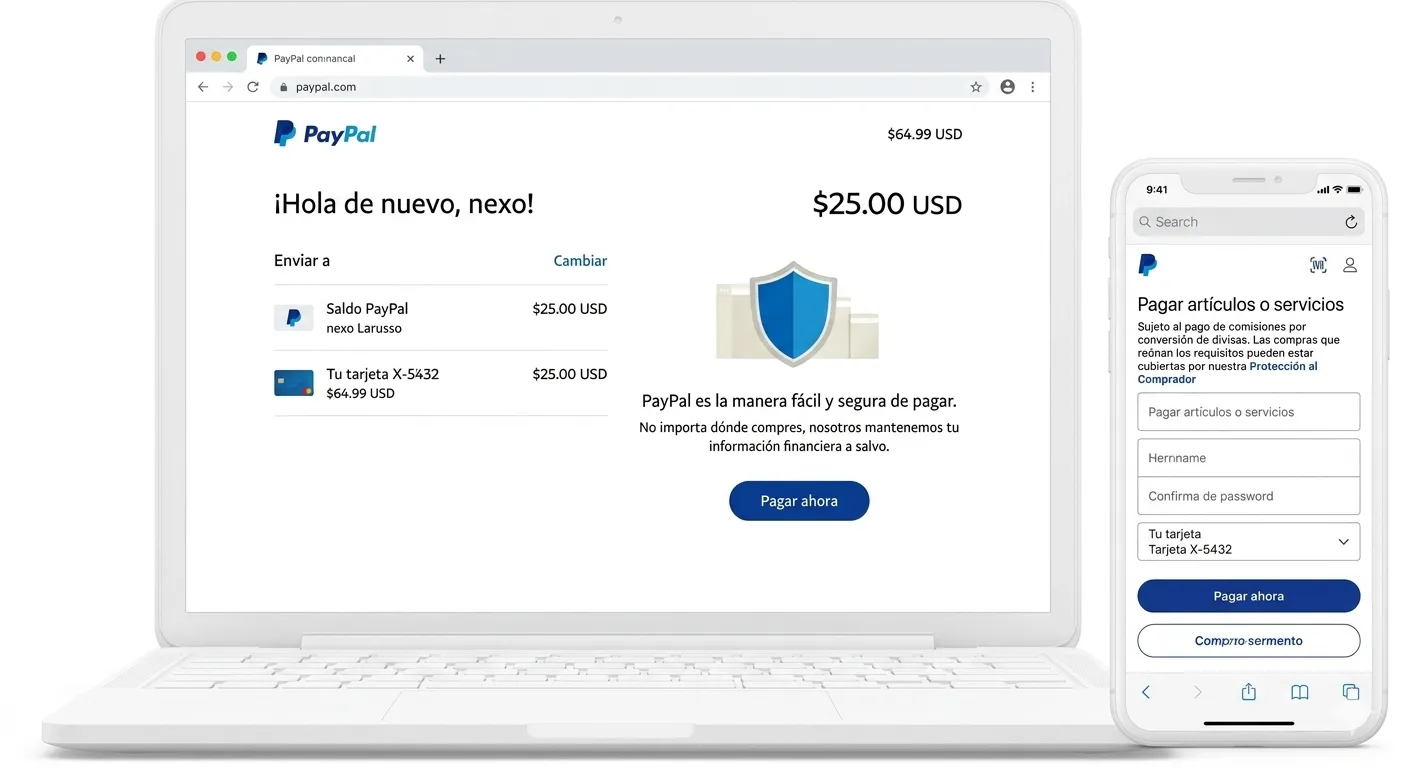This screenshot has height=768, width=1408.
Task: Click the blue shield illustration
Action: 794,313
